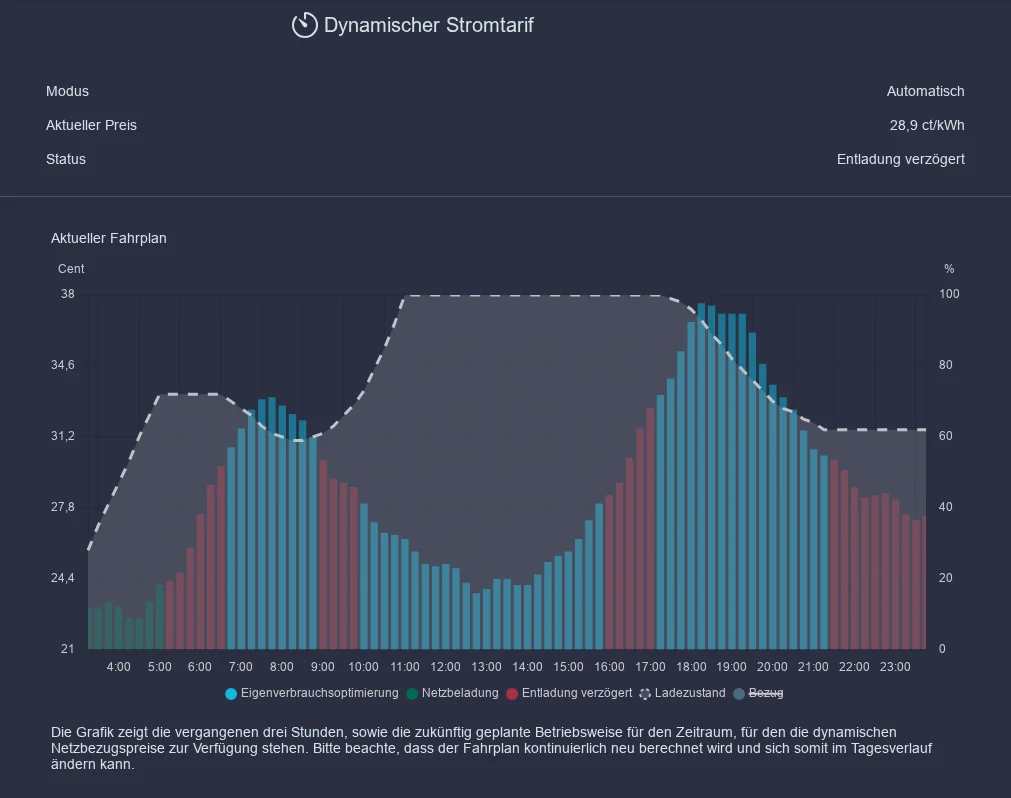Click the Aktueller Fahrplan chart title
The image size is (1011, 798).
pos(108,238)
